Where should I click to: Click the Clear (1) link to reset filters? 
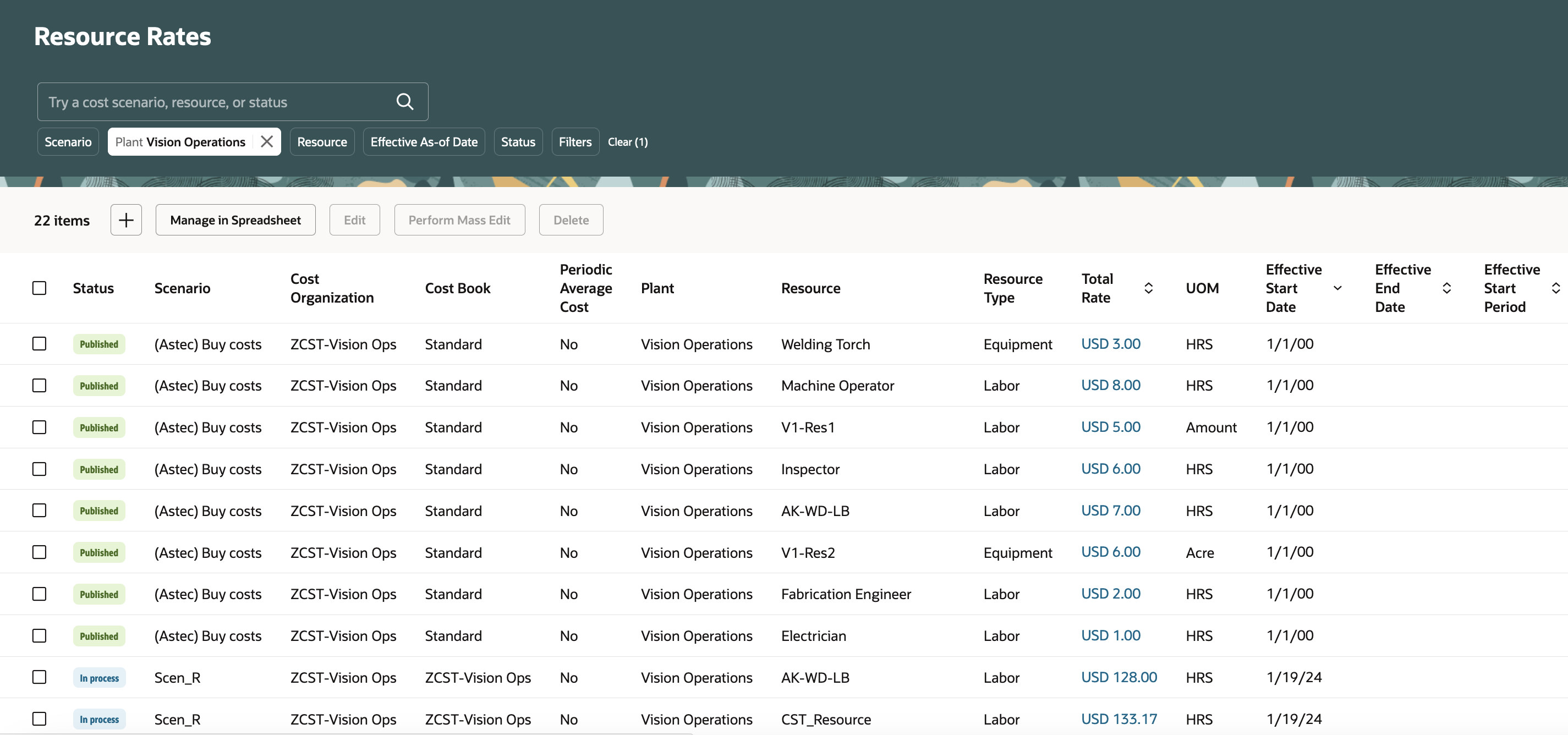(x=628, y=141)
